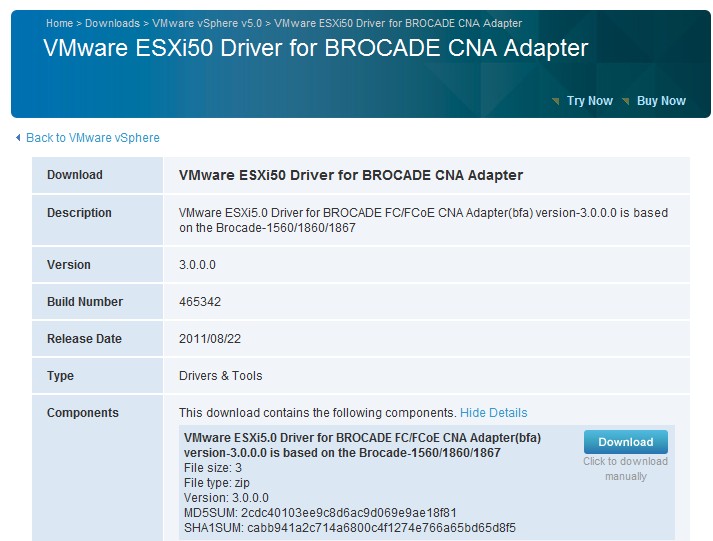The width and height of the screenshot is (713, 541).
Task: Click 'This download contains the following components' text
Action: click(317, 413)
